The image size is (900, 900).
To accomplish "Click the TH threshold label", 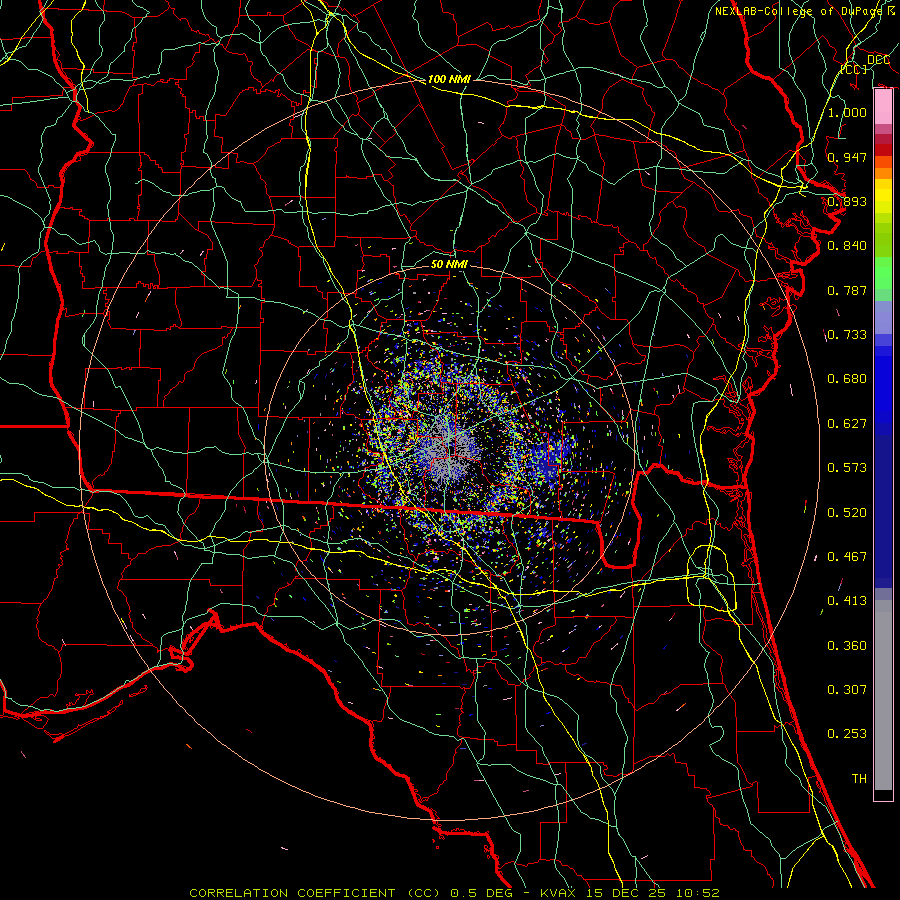I will click(859, 779).
